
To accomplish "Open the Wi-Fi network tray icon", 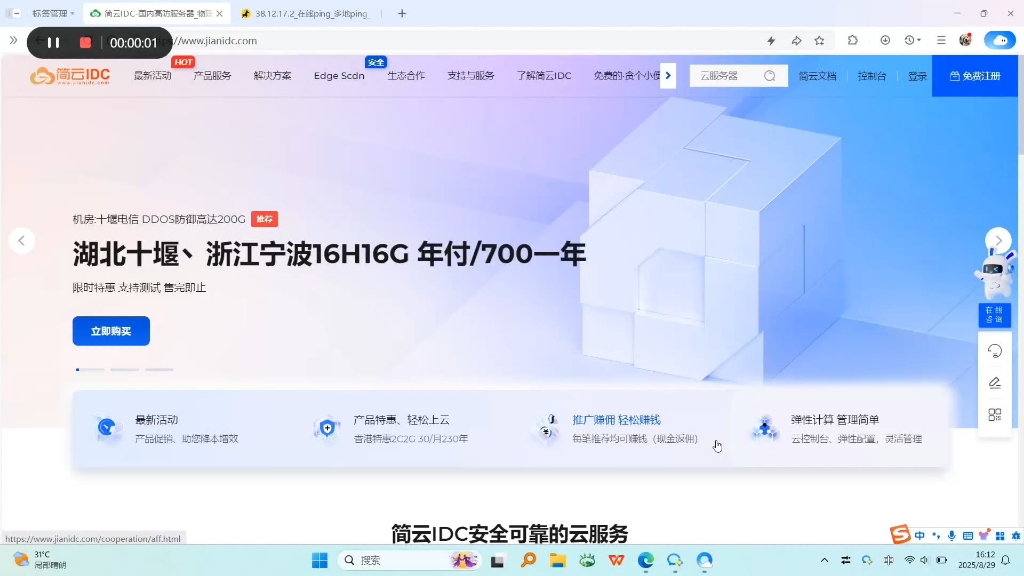I will click(x=909, y=560).
